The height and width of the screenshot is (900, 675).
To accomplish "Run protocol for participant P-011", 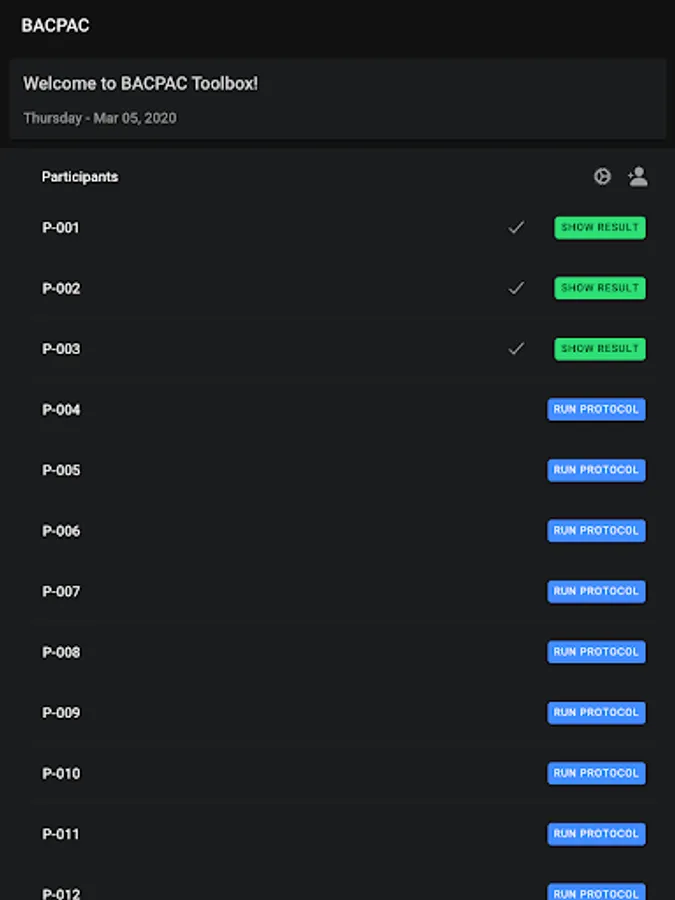I will 596,834.
